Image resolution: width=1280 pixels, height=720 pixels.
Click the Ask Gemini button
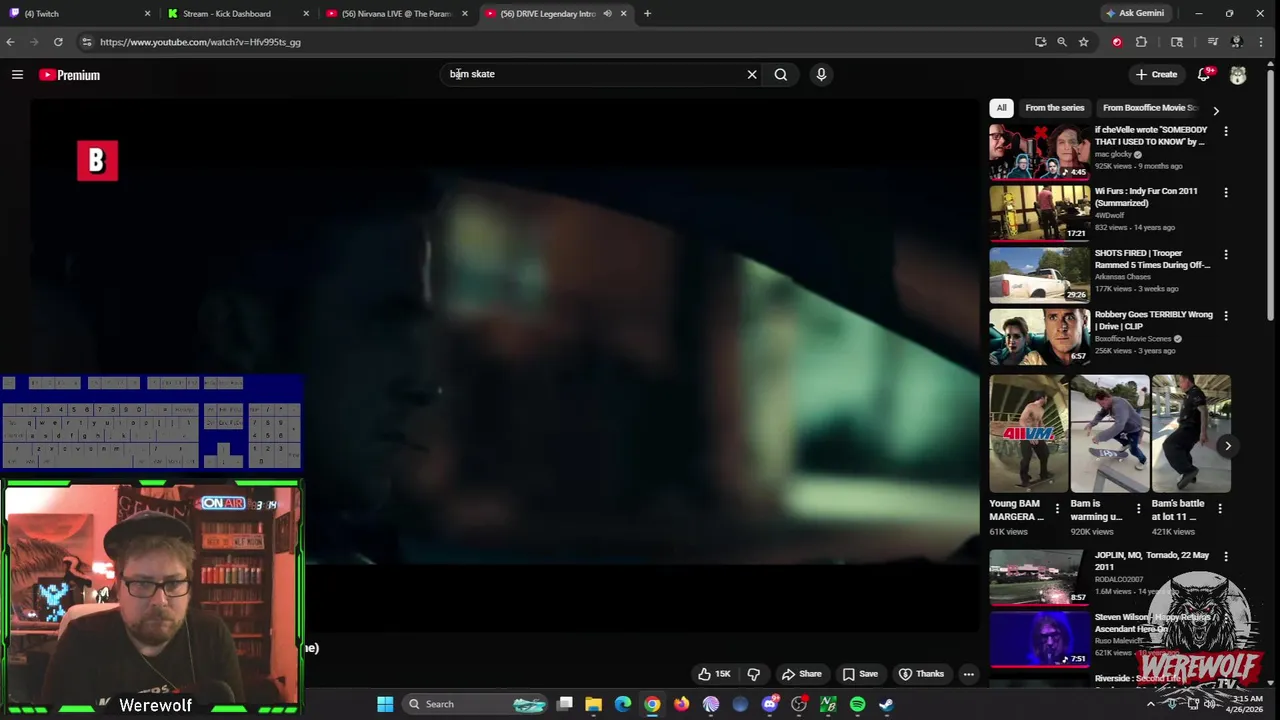pos(1134,13)
